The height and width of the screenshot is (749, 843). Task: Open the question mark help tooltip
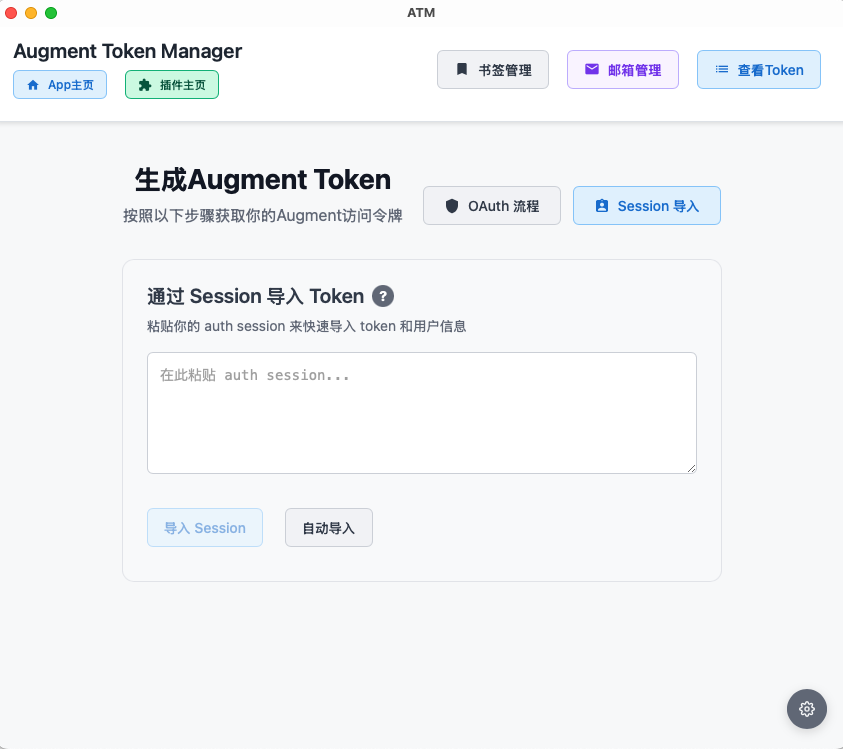tap(382, 296)
